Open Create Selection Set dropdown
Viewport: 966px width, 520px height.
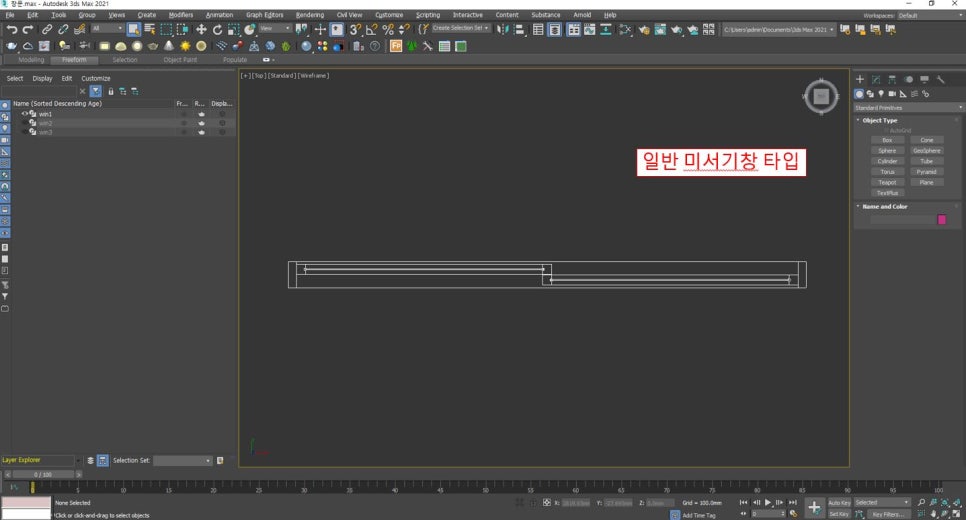tap(461, 28)
